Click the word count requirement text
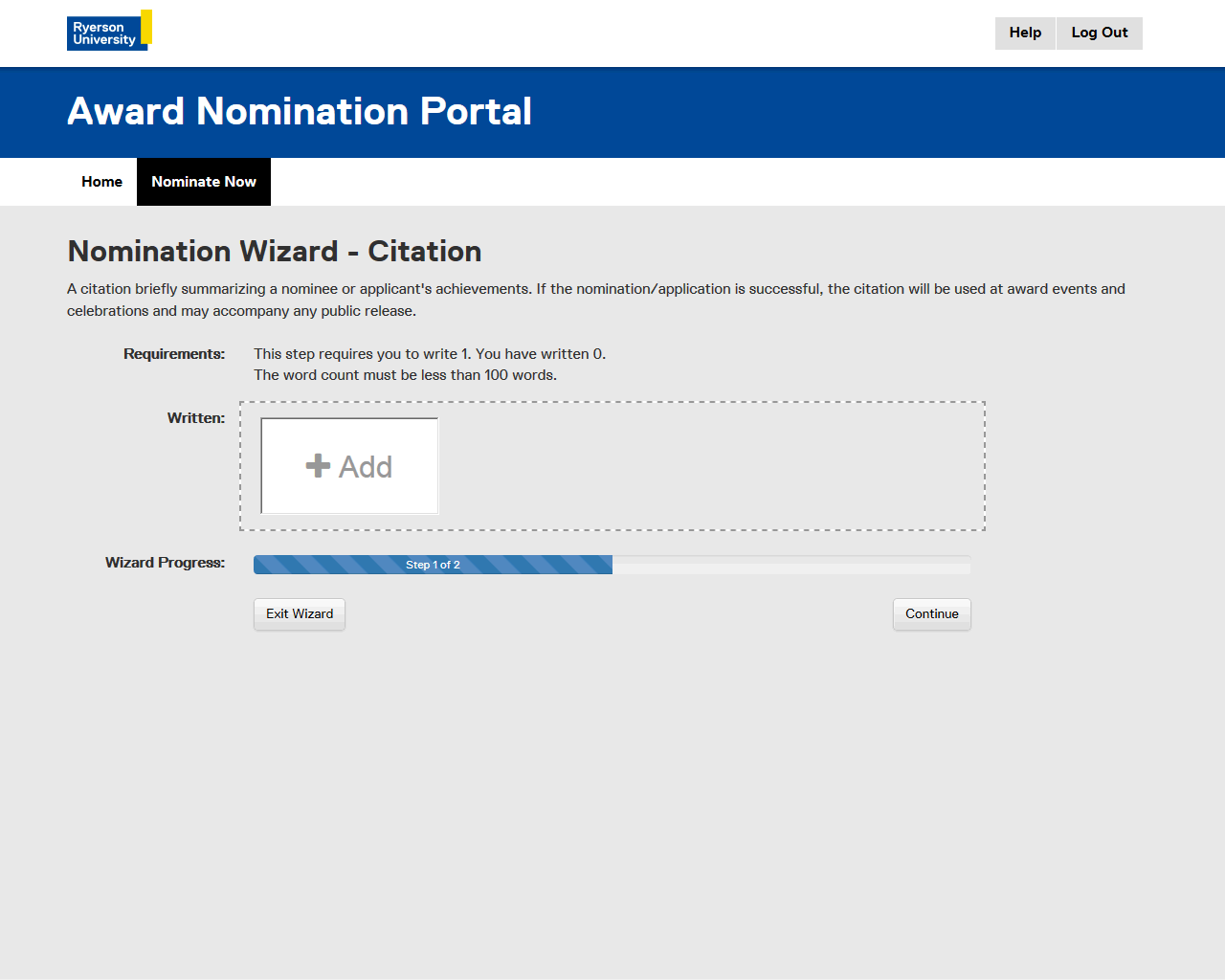This screenshot has height=980, width=1225. tap(405, 375)
